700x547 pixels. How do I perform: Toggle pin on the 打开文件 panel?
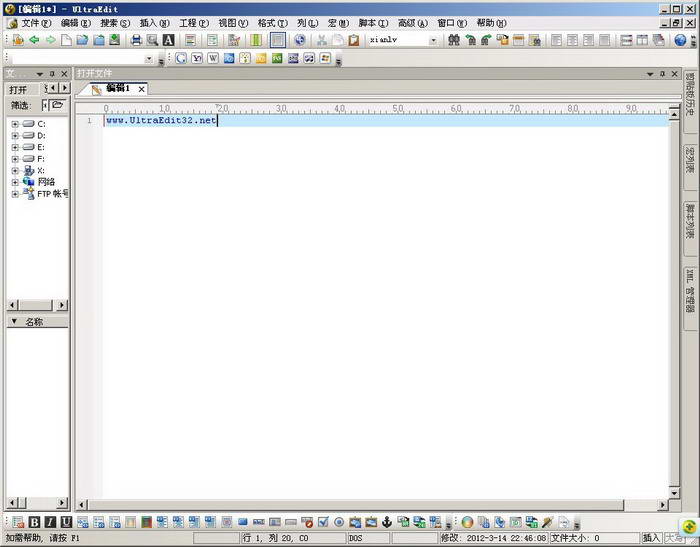(x=661, y=73)
